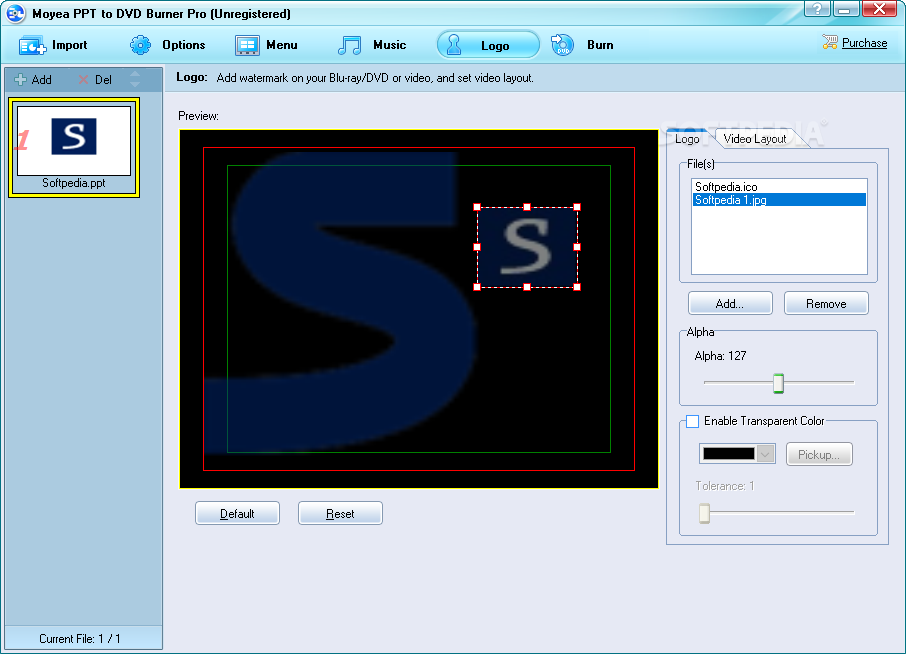Viewport: 906px width, 654px height.
Task: Click the Alpha slider handle
Action: (x=778, y=384)
